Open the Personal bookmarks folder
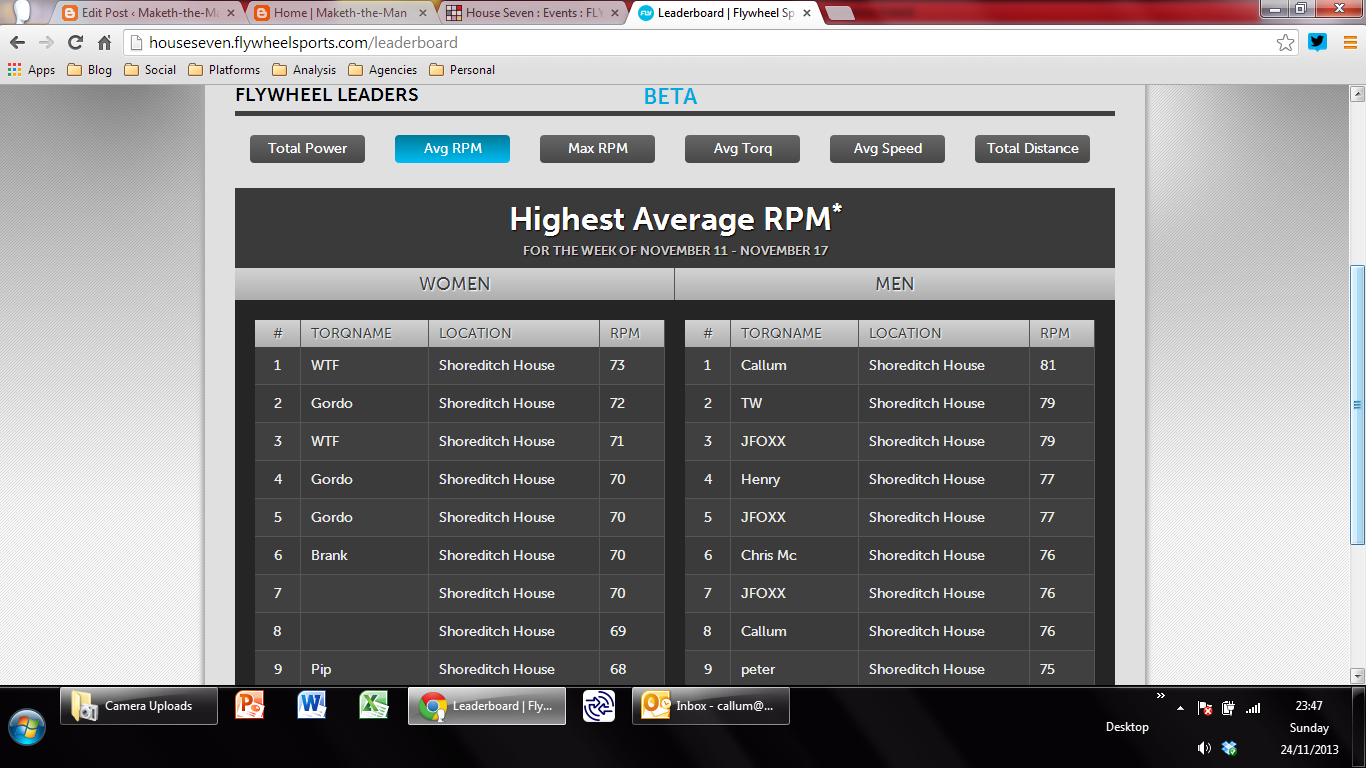Image resolution: width=1366 pixels, height=768 pixels. coord(462,70)
